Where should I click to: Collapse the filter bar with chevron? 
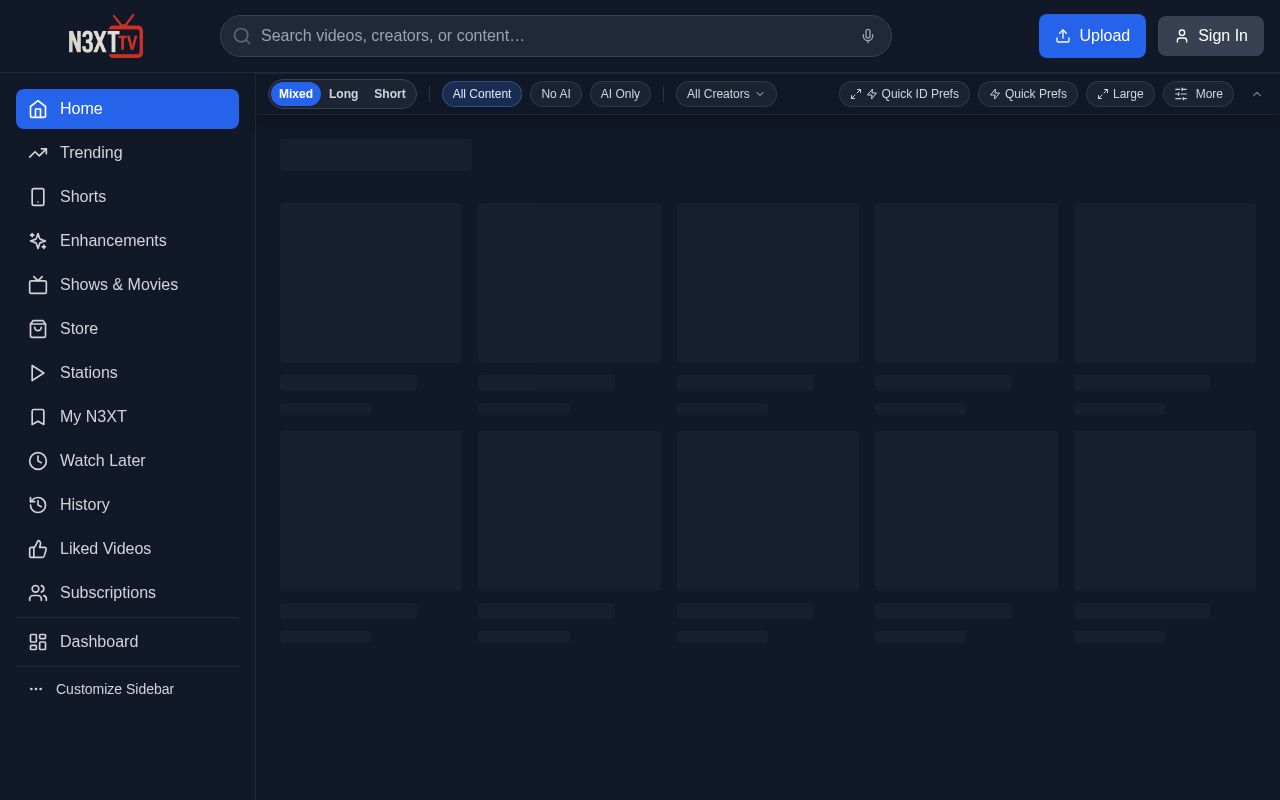click(x=1257, y=94)
